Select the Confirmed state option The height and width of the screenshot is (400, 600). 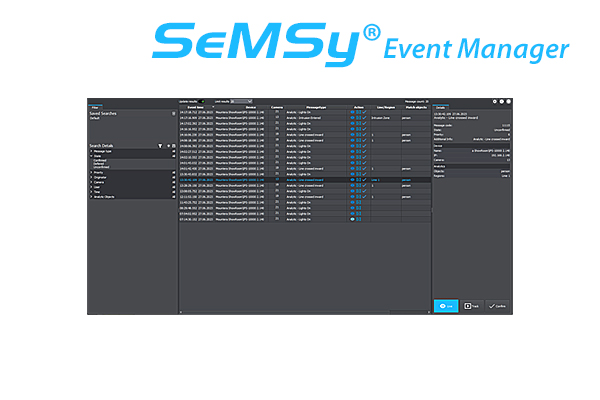100,160
